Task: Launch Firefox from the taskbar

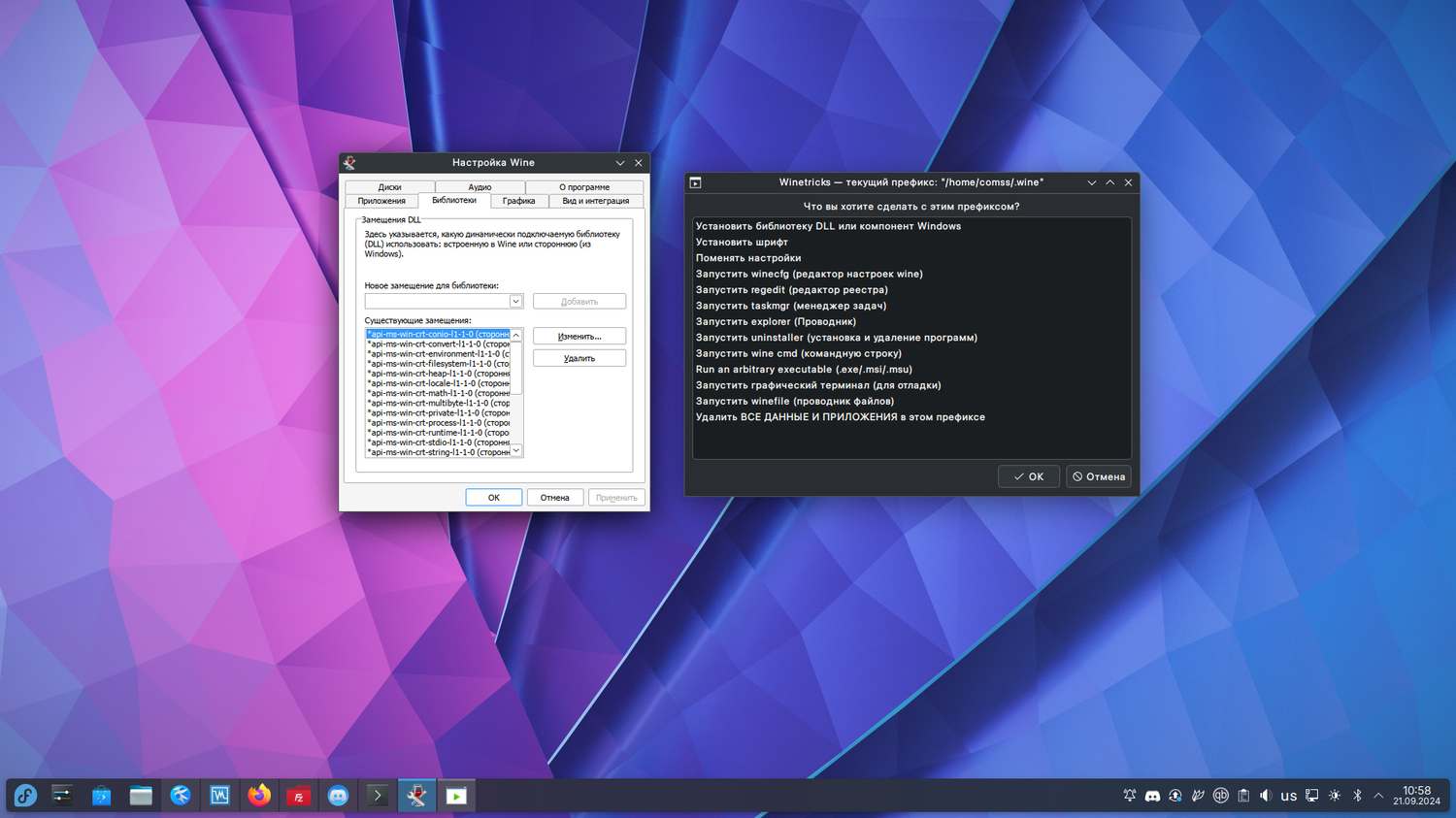Action: pos(259,796)
